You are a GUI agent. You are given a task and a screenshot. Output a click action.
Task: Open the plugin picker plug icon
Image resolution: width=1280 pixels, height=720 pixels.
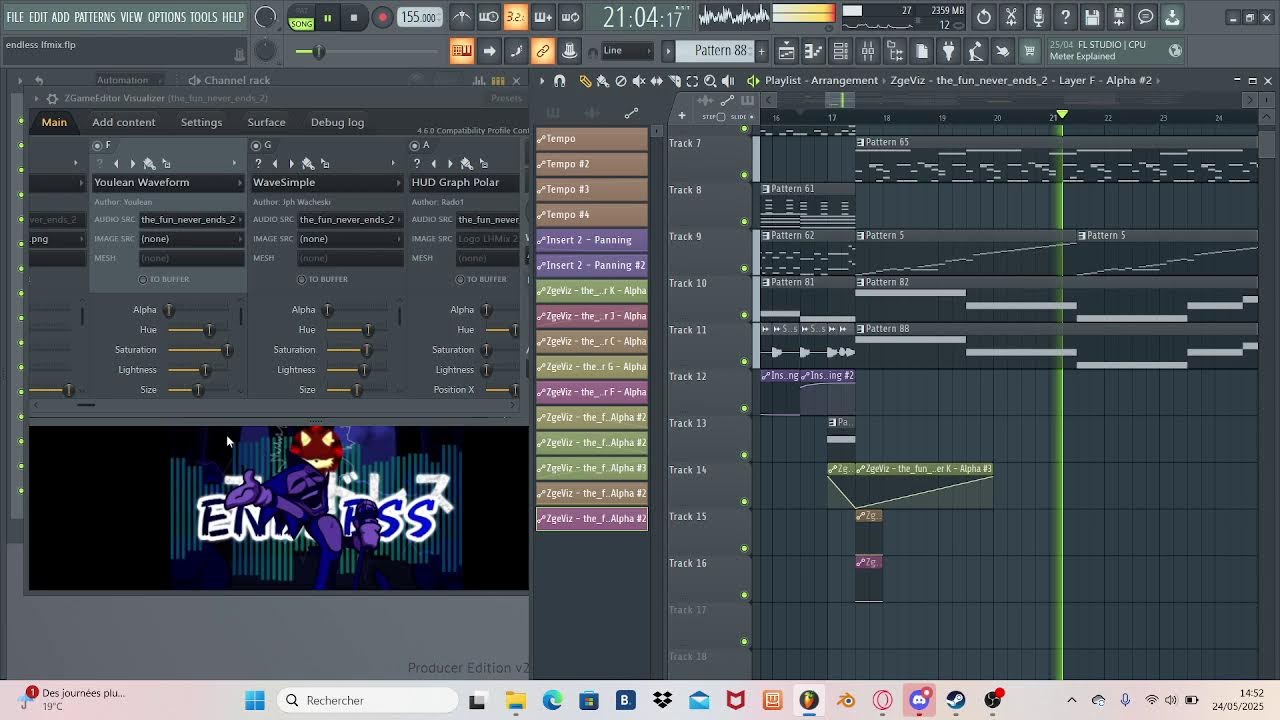[x=949, y=51]
